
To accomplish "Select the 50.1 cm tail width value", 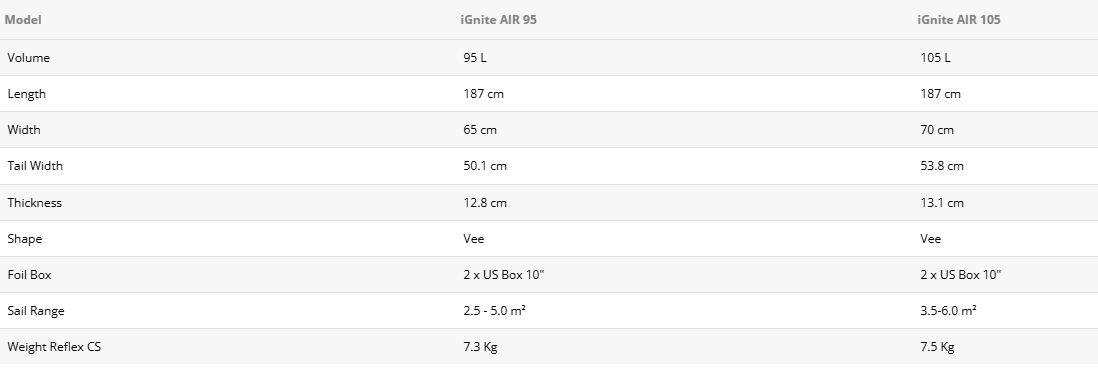I will point(485,166).
